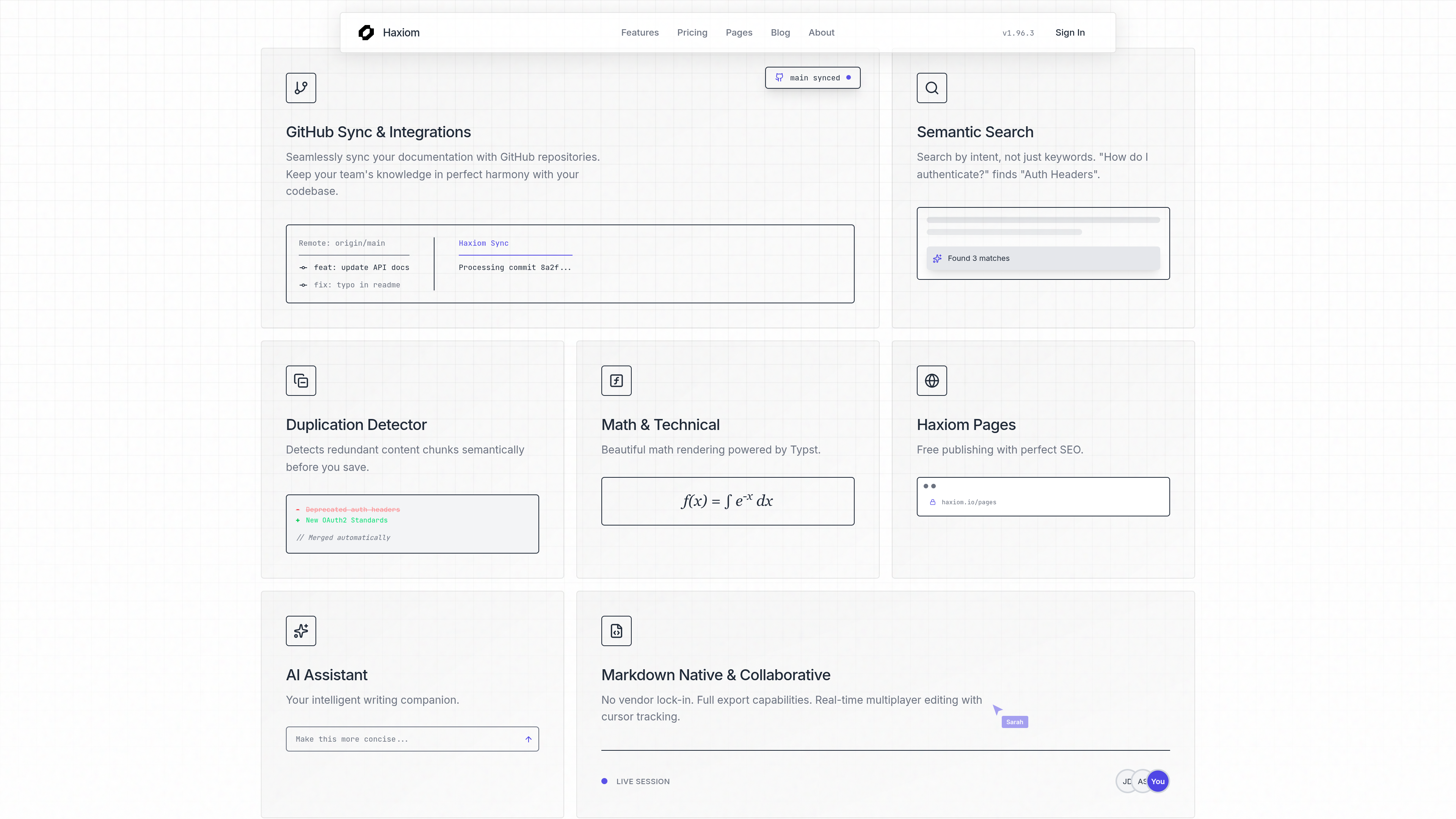Open the About page link

pyautogui.click(x=821, y=33)
